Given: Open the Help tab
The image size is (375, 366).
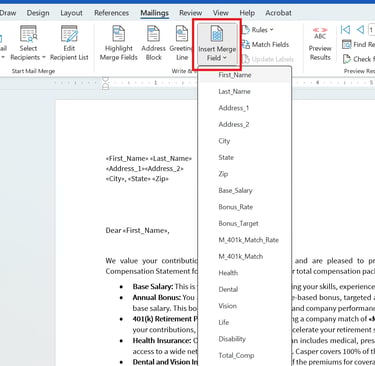Looking at the screenshot, I should [247, 13].
